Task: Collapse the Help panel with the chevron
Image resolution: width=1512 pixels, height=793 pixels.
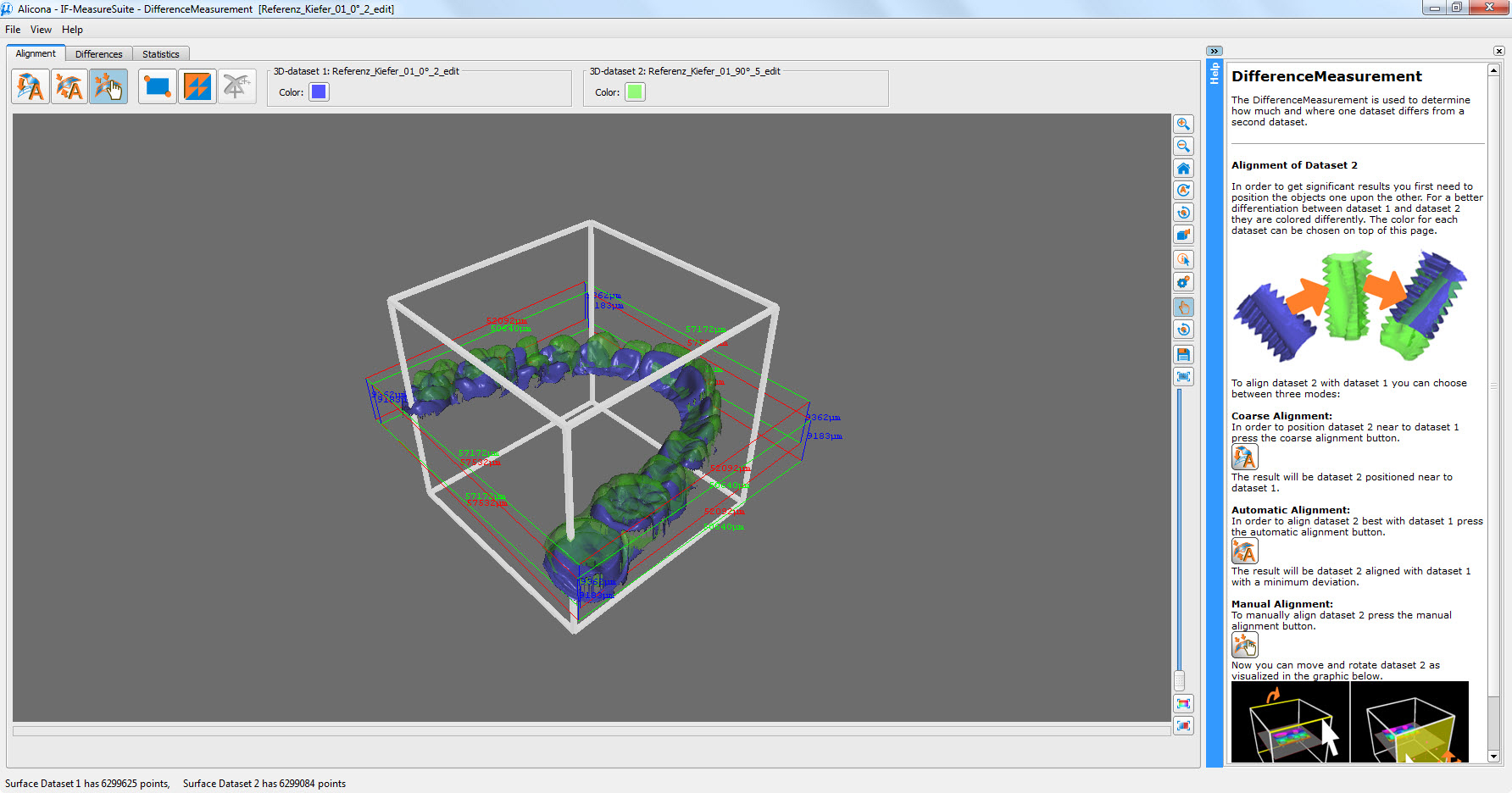Action: coord(1214,51)
